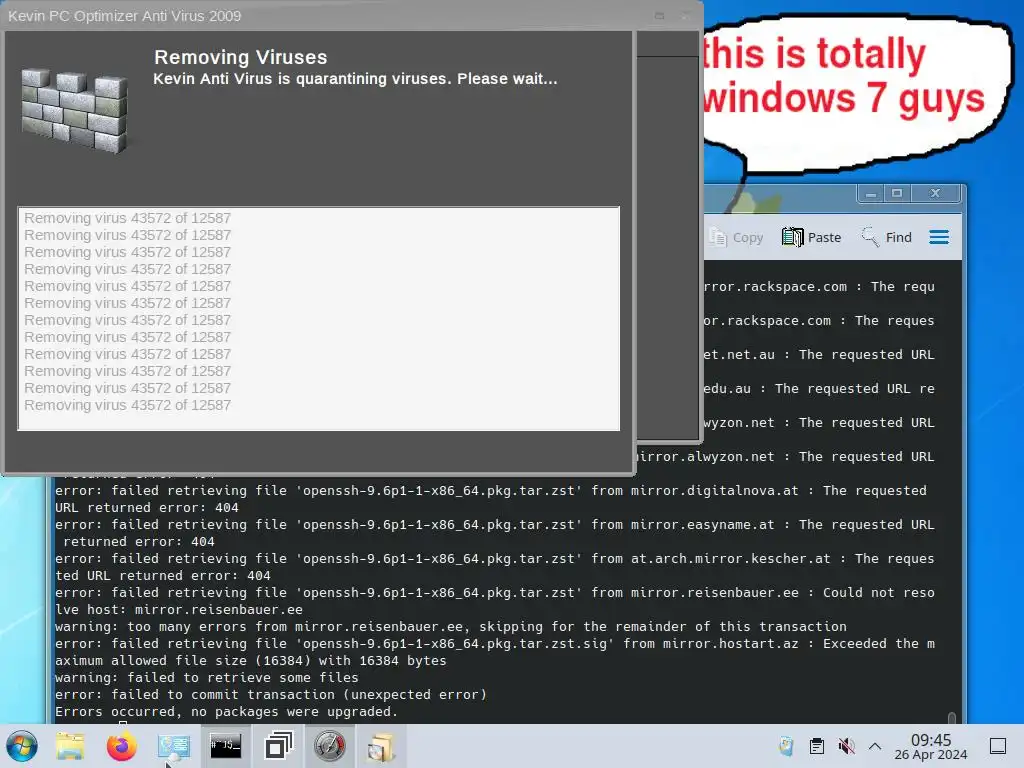1024x768 pixels.
Task: Click the last folder-style taskbar application icon
Action: [x=381, y=746]
